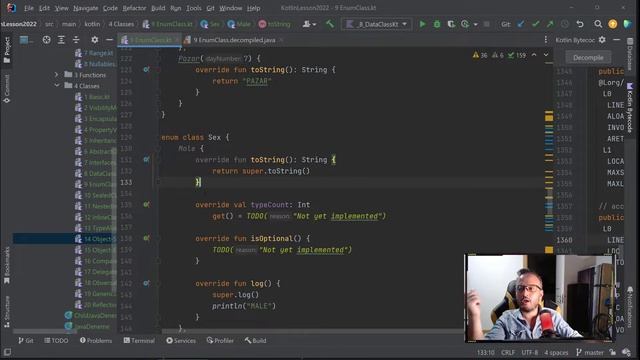Change the 4 spaces indent setting

click(556, 352)
